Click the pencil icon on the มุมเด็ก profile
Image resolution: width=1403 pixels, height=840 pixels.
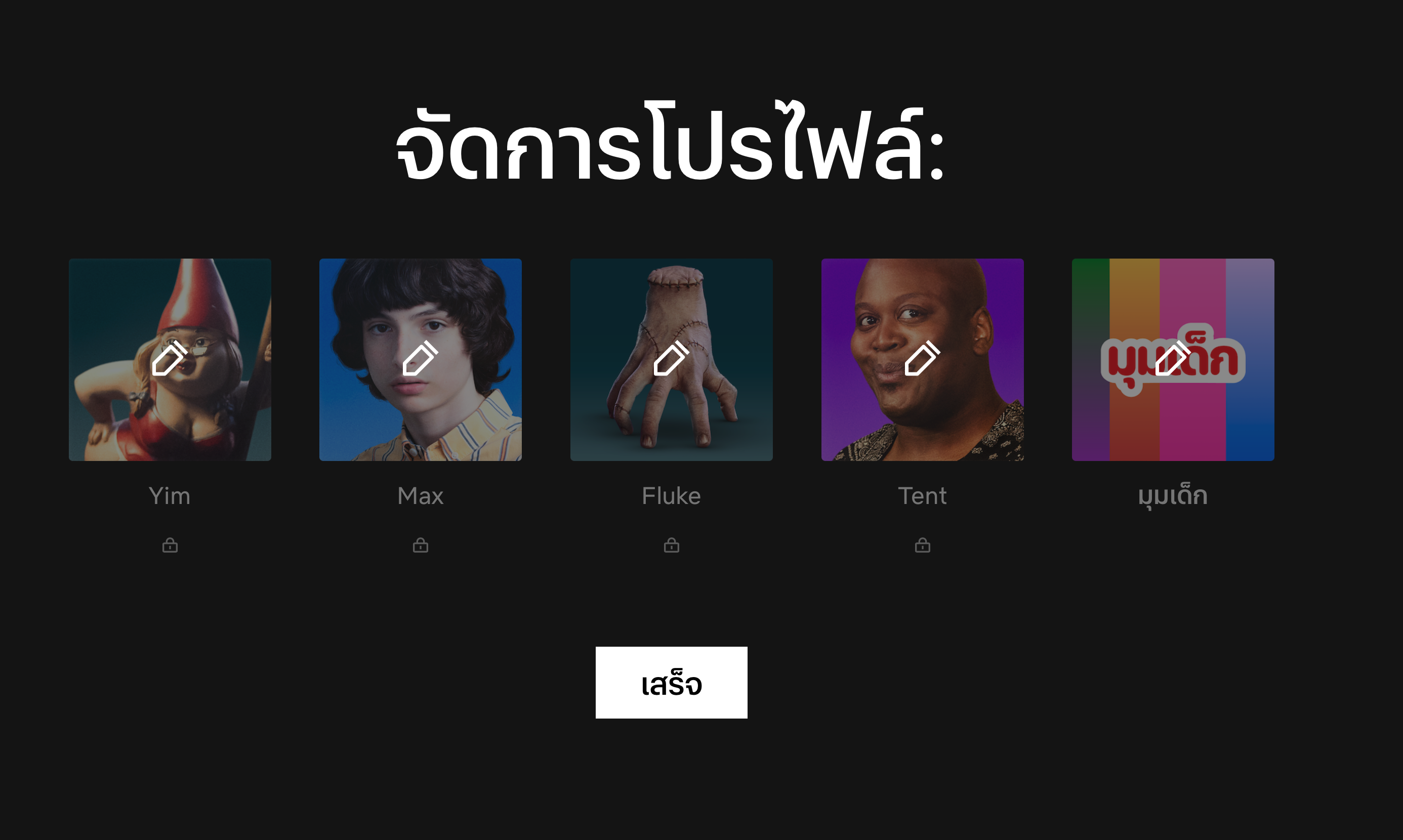pos(1173,358)
